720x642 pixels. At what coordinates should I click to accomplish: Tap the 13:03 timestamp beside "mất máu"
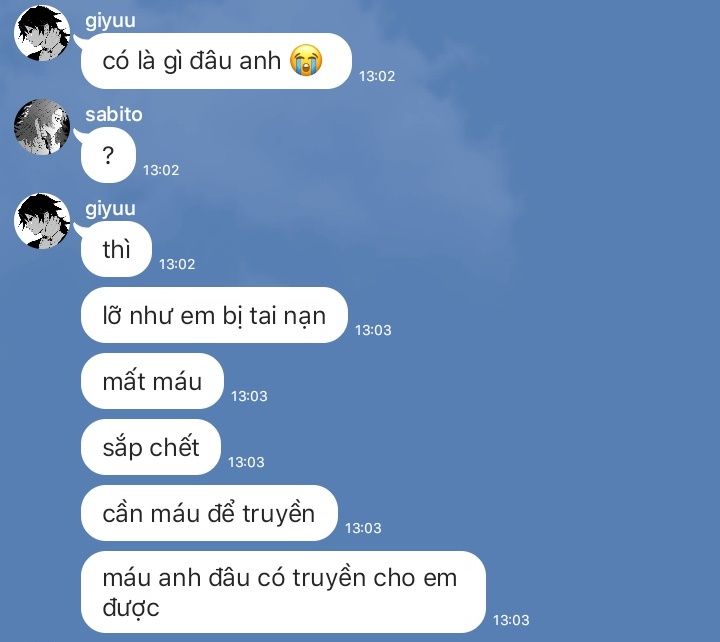pos(249,396)
